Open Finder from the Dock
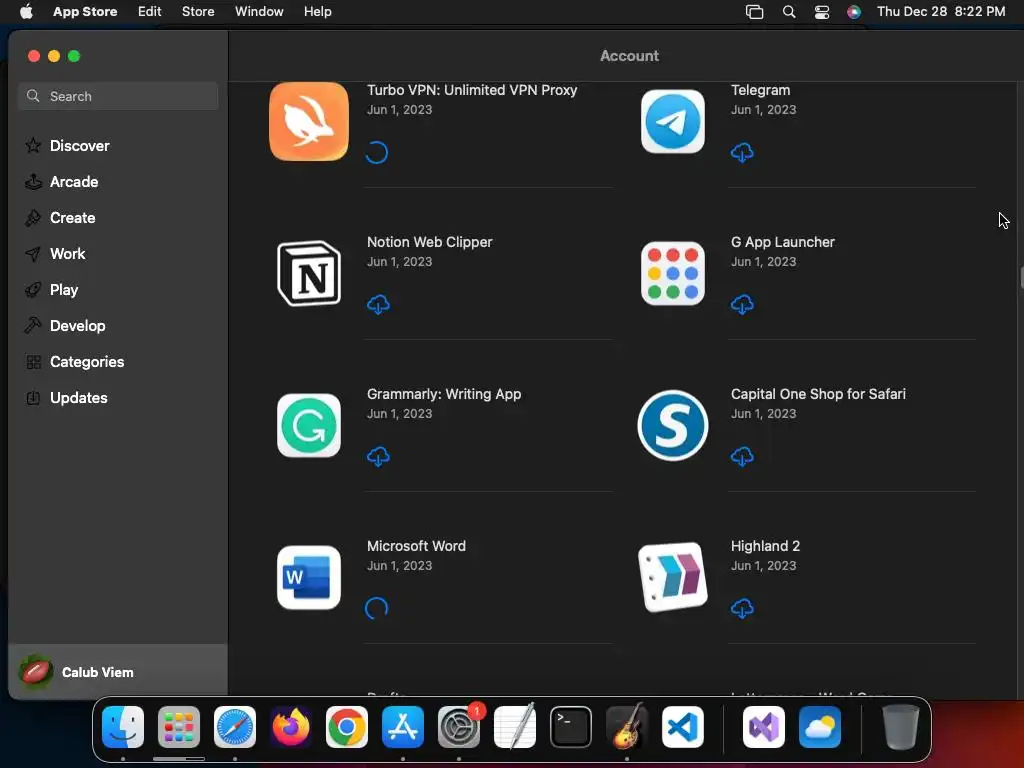 [123, 727]
